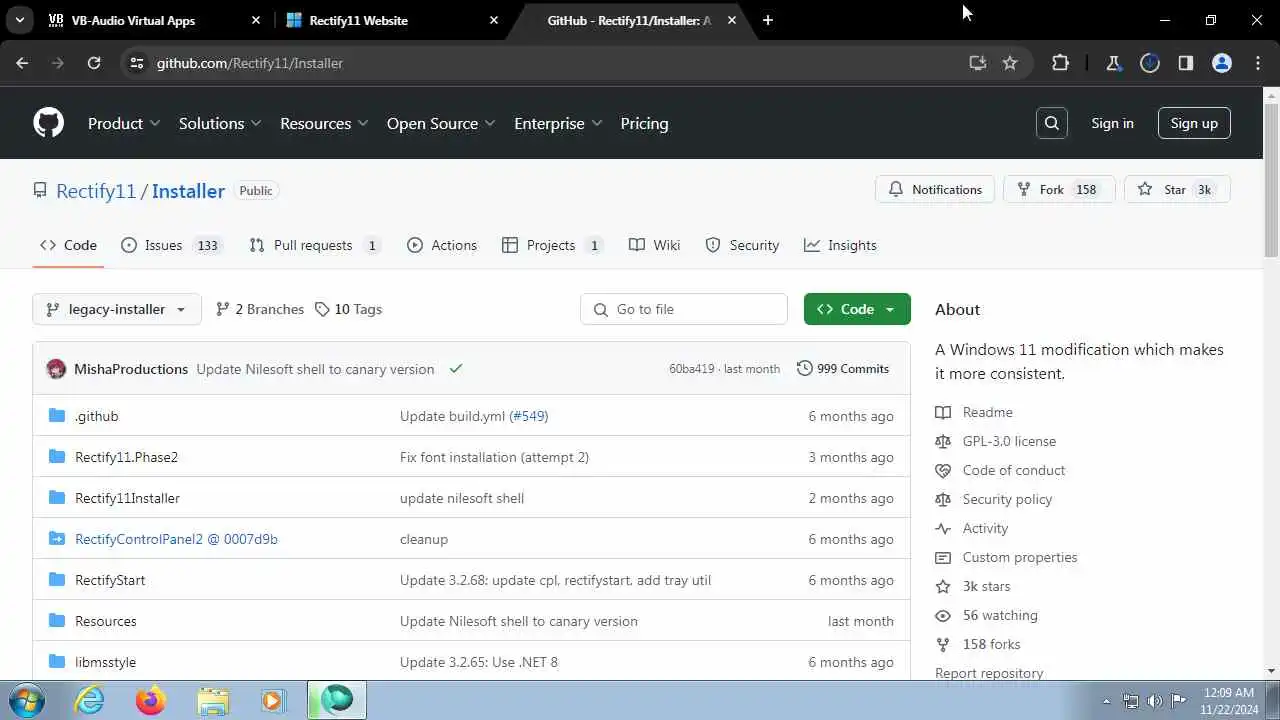Switch to the Issues tab
The image size is (1280, 720).
[x=171, y=245]
